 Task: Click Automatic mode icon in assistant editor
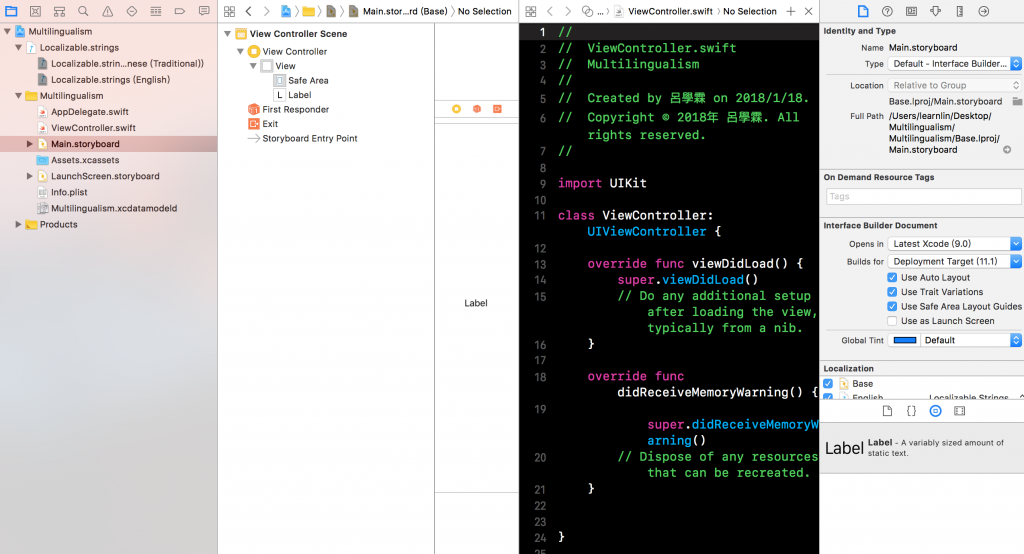point(587,11)
